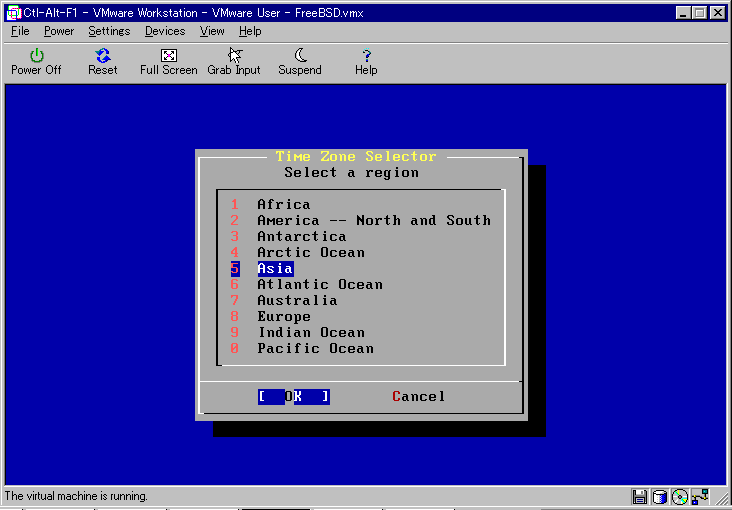The image size is (732, 510).
Task: Select Europe in the region list
Action: tap(284, 317)
